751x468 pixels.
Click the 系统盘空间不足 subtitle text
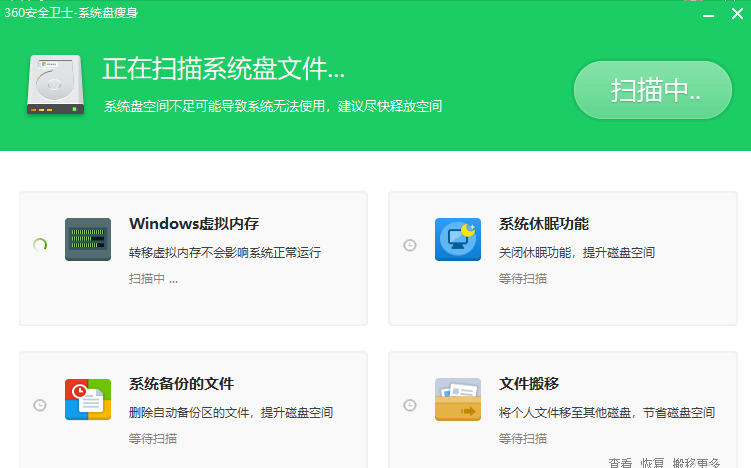[x=273, y=106]
